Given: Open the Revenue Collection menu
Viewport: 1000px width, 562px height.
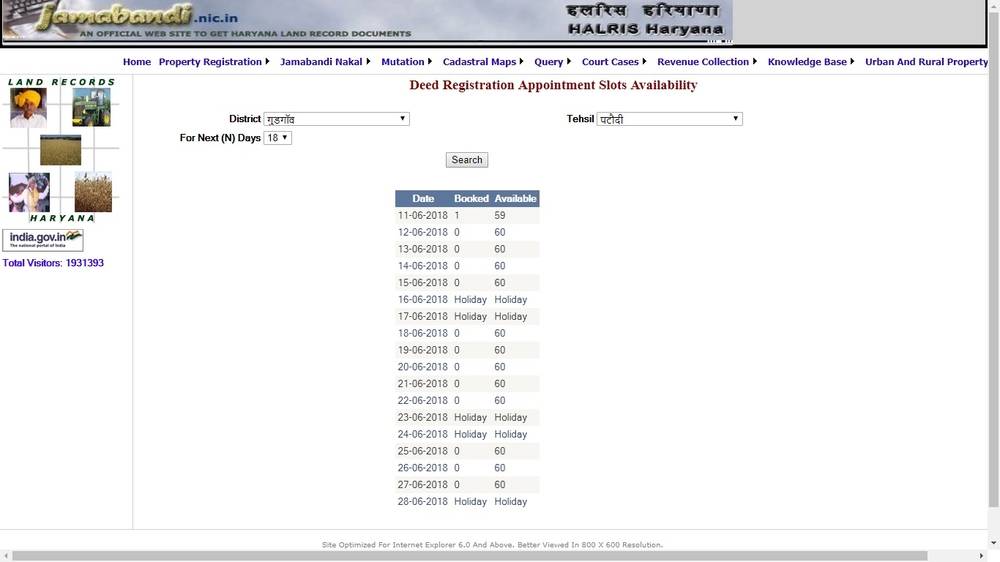Looking at the screenshot, I should (706, 62).
